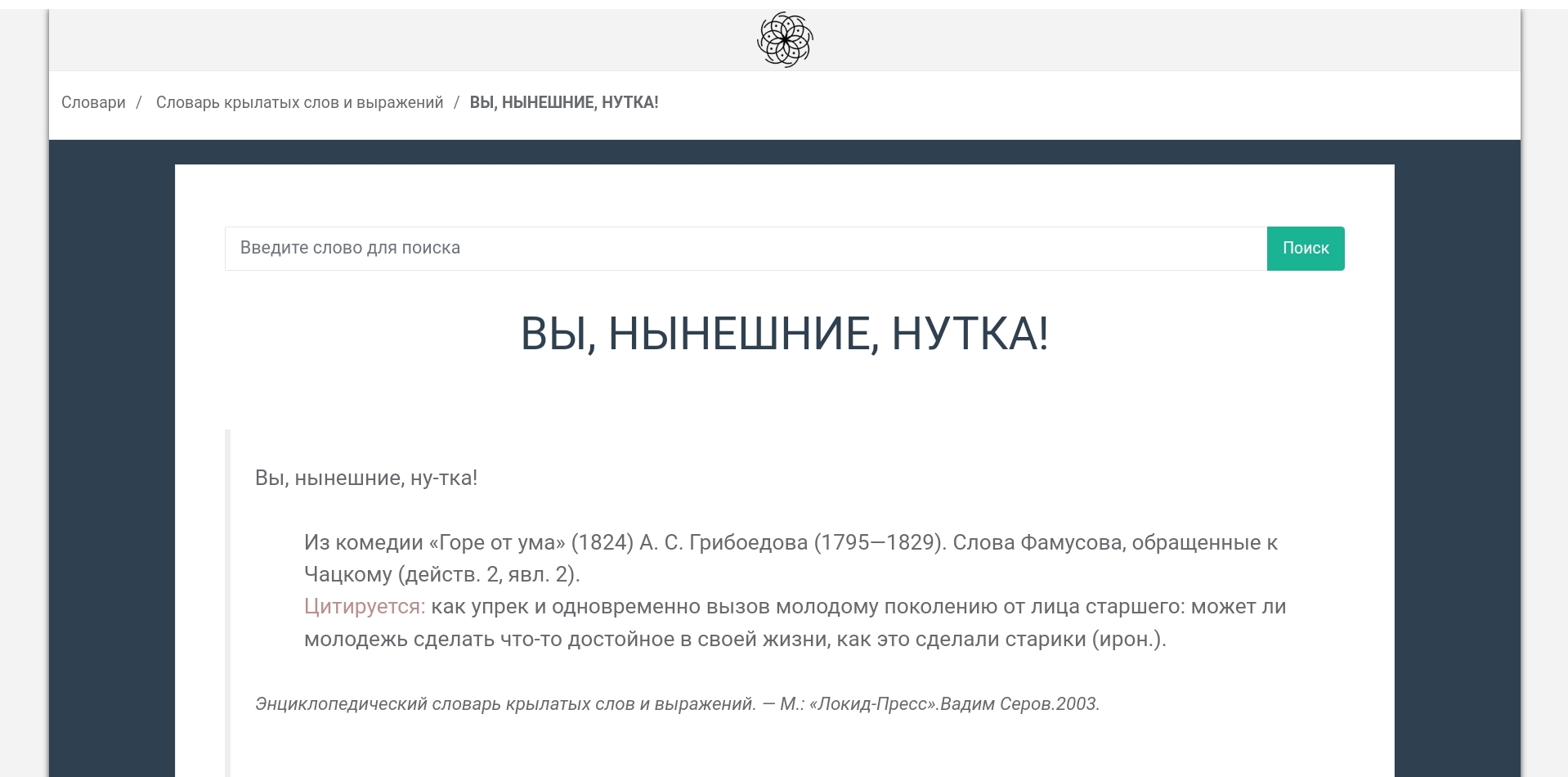
Task: Click the flower logo icon in header
Action: tap(785, 39)
